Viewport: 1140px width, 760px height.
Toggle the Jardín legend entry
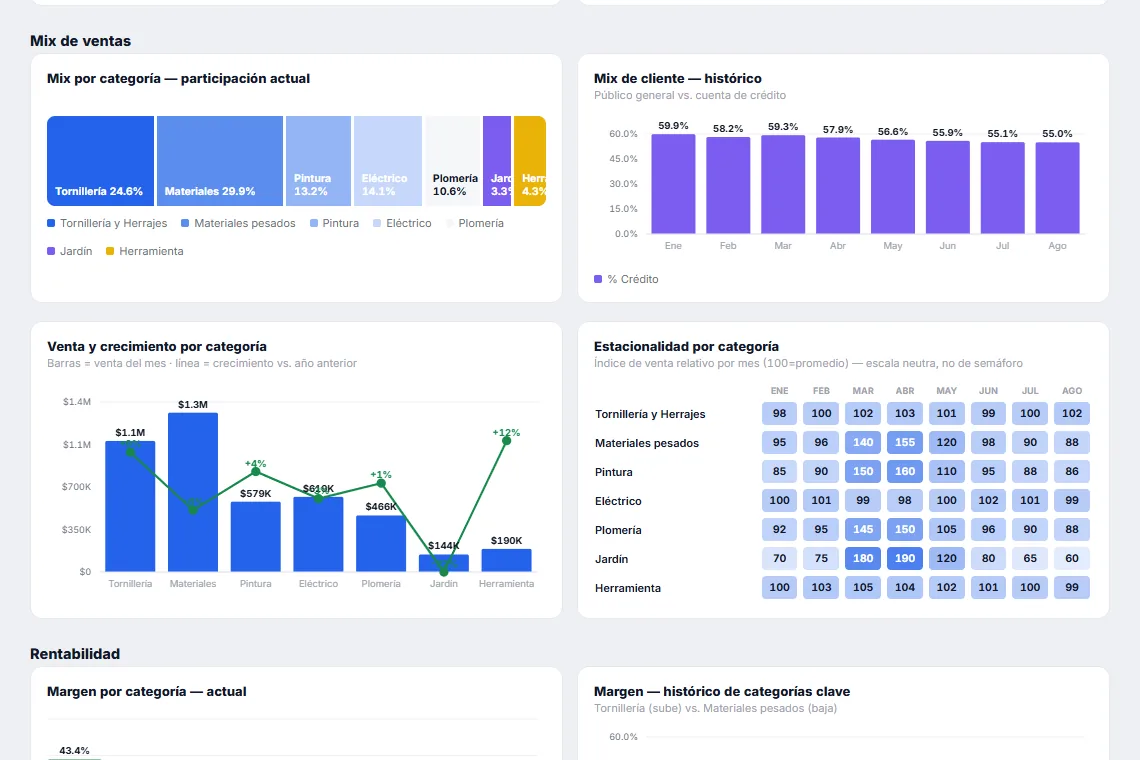[70, 251]
